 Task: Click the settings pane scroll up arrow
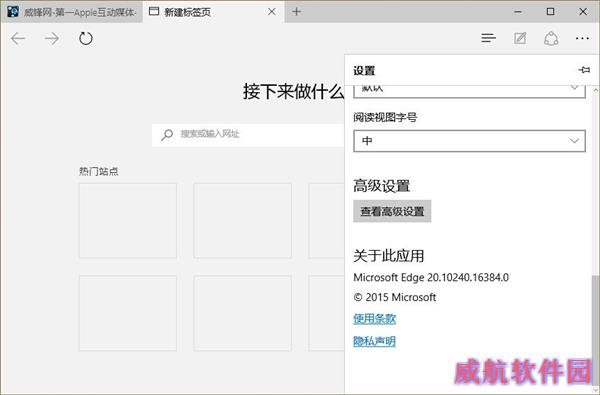click(595, 90)
